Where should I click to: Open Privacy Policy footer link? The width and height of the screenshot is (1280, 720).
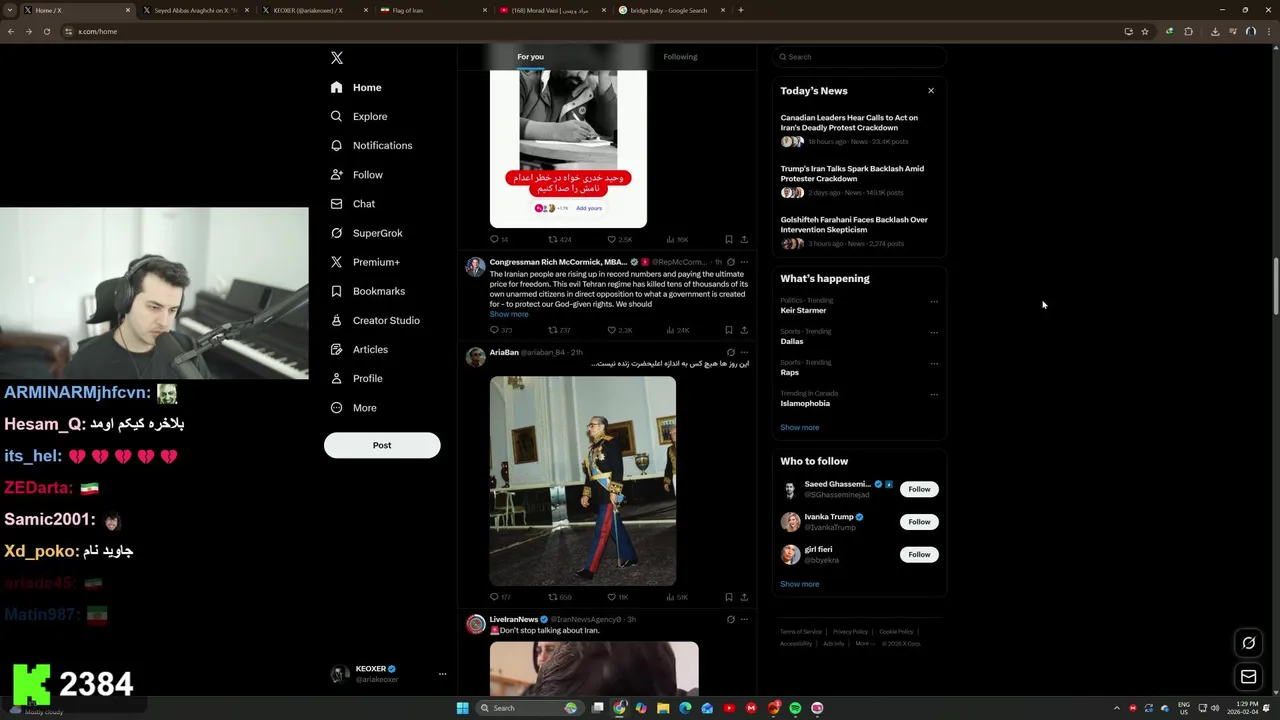click(851, 632)
